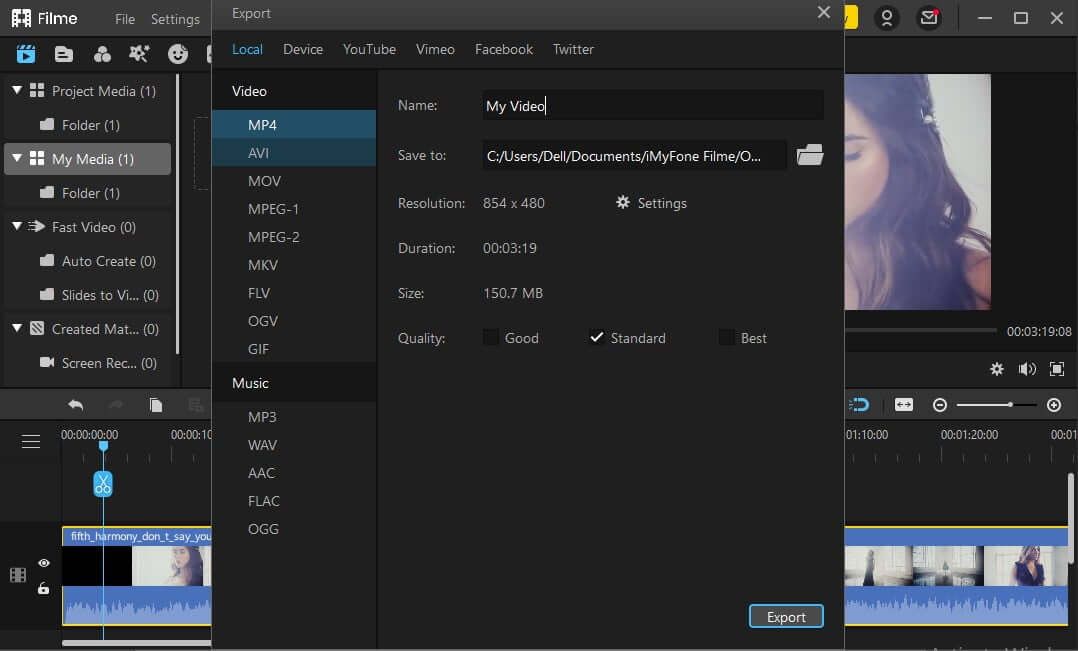Select the Local export tab
The image size is (1078, 651).
[248, 49]
